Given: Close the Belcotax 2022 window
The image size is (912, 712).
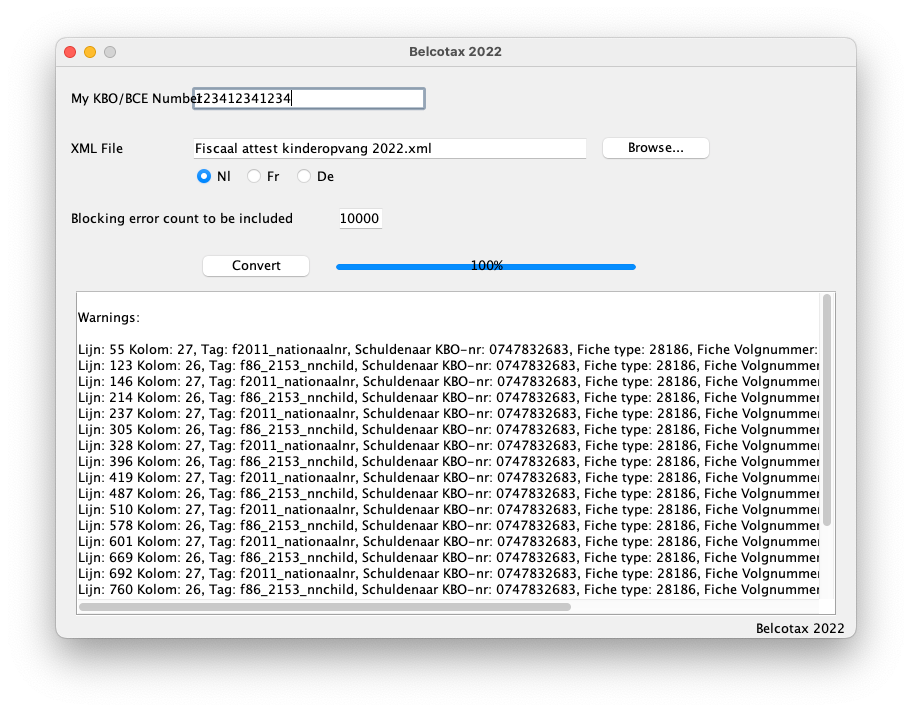Looking at the screenshot, I should click(70, 52).
